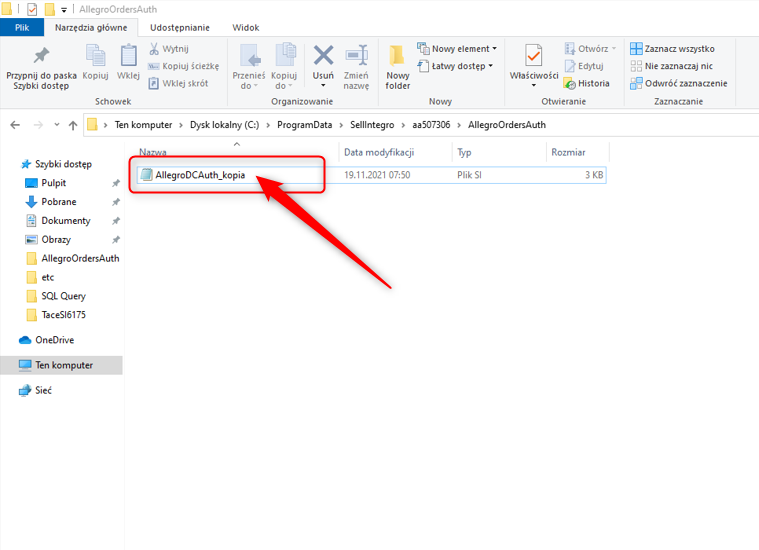The width and height of the screenshot is (759, 550).
Task: Click Zmień nazwę rename icon
Action: (356, 56)
